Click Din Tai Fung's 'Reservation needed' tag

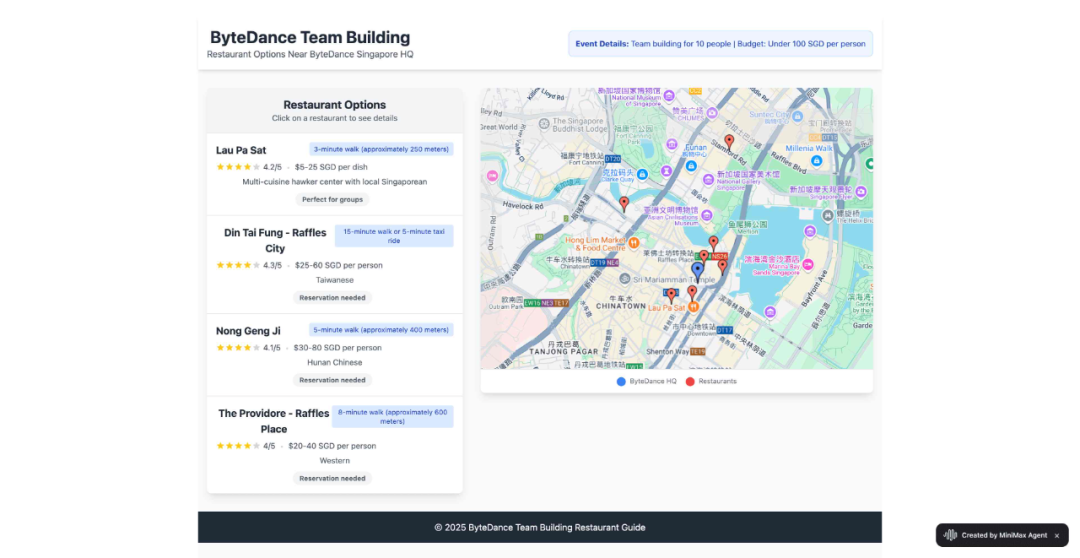(x=333, y=298)
